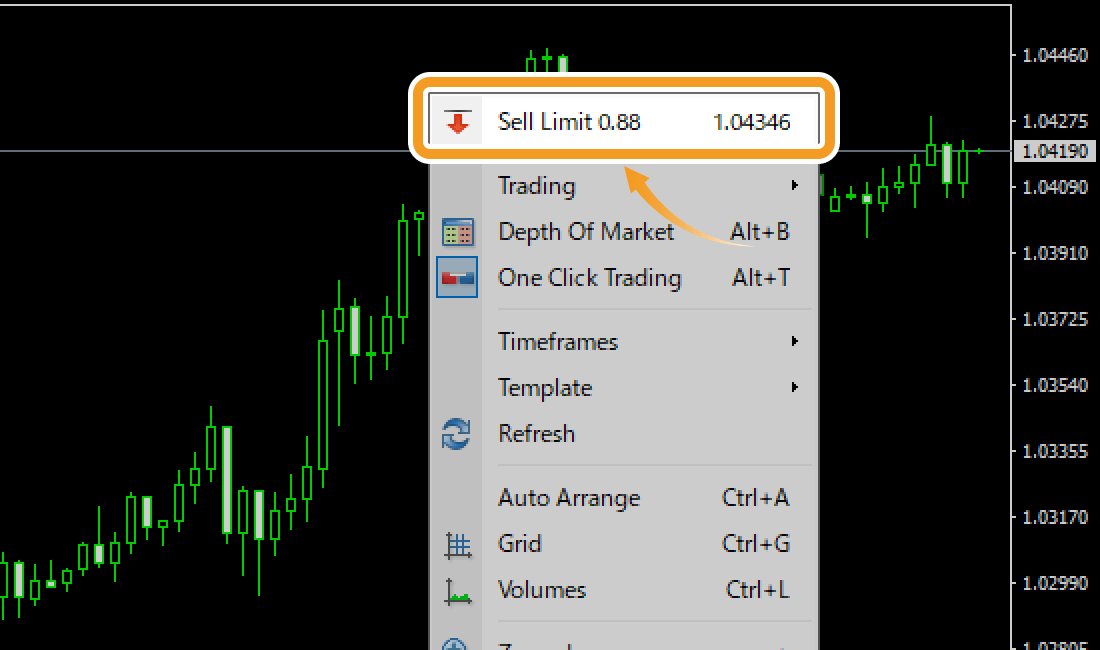The image size is (1100, 650).
Task: Click the One Click Trading panel icon
Action: point(457,278)
